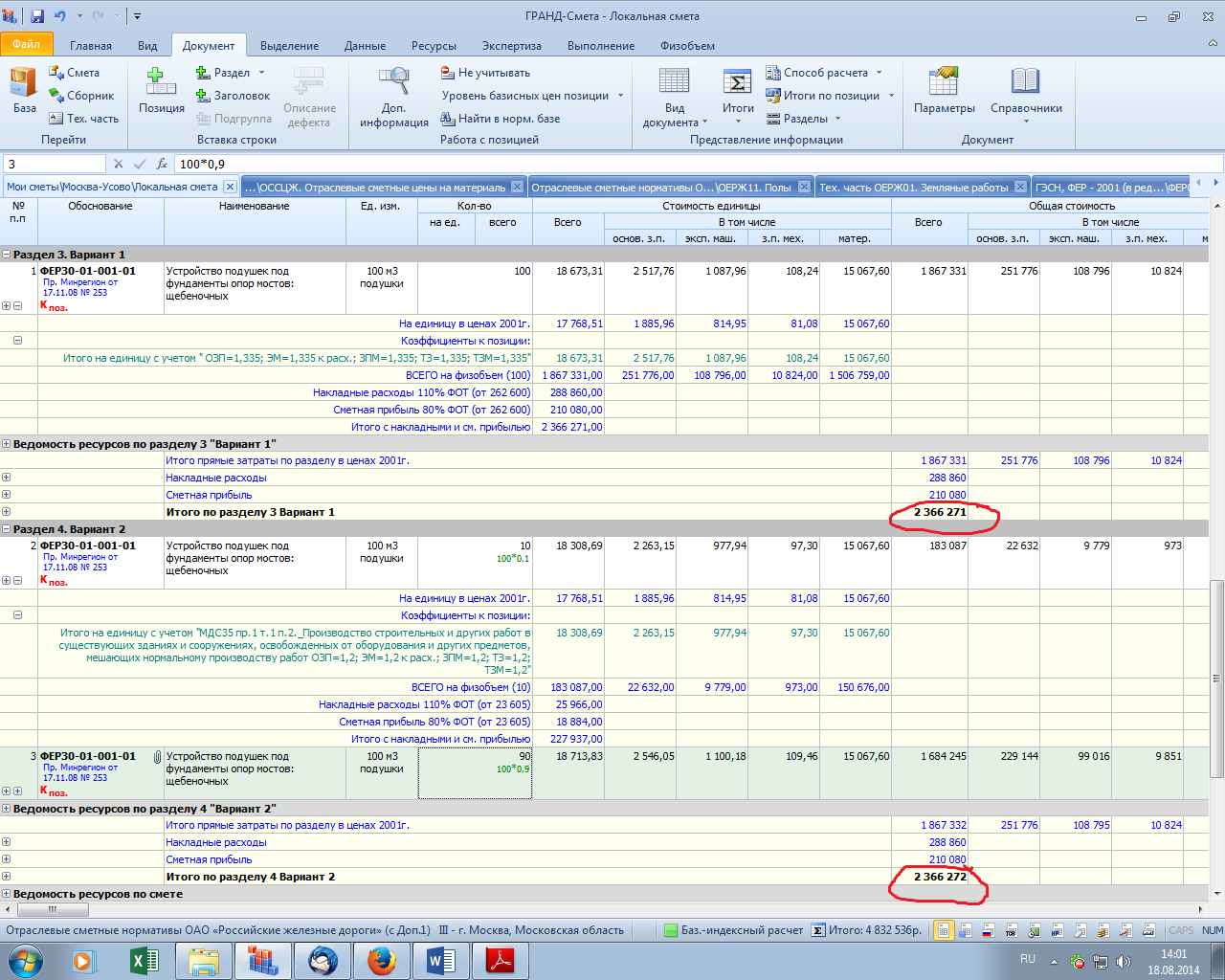Screen dimensions: 1225x980
Task: Switch to the Ресурсы ribbon tab
Action: coord(434,46)
